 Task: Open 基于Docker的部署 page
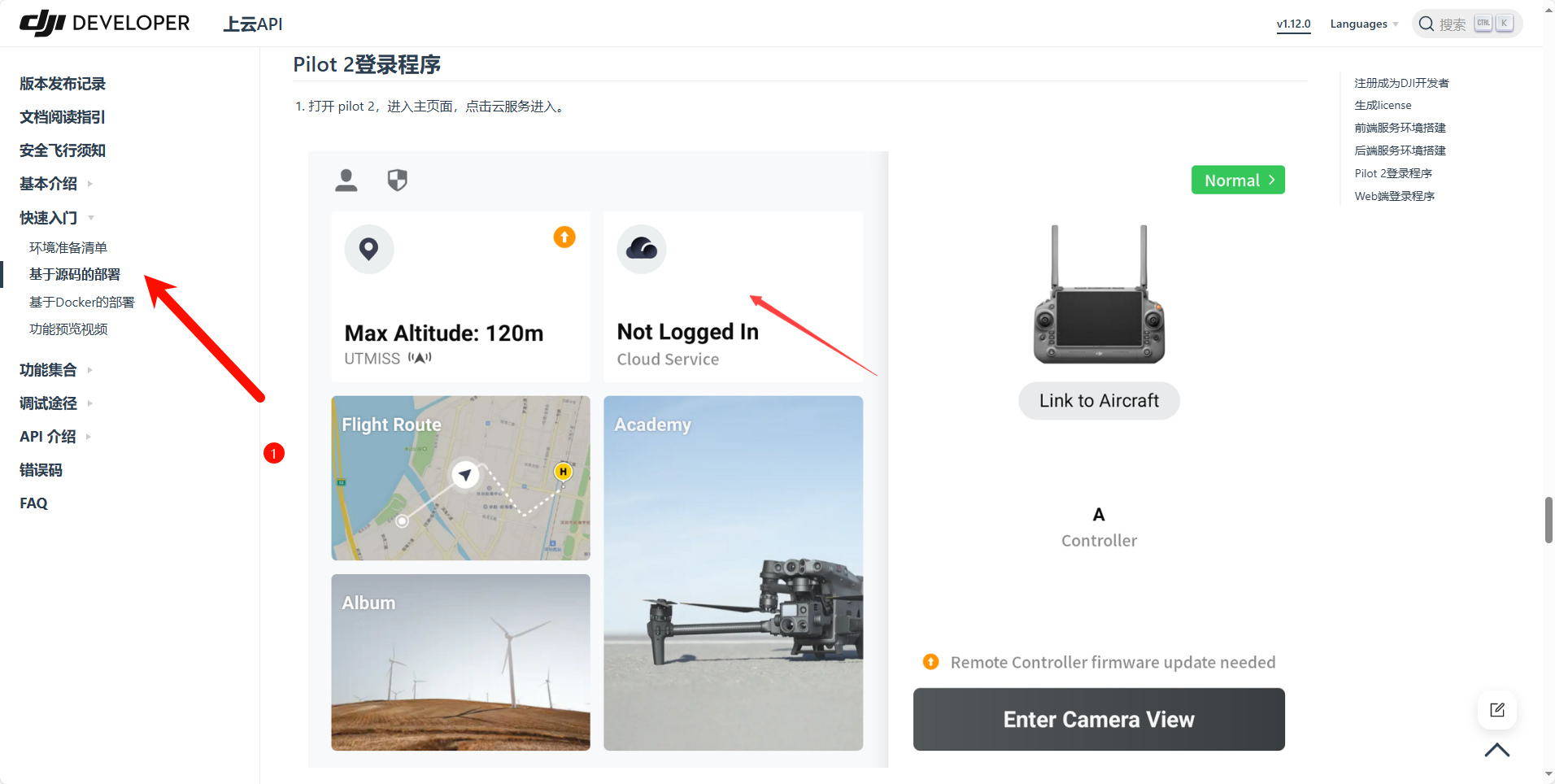pos(82,302)
